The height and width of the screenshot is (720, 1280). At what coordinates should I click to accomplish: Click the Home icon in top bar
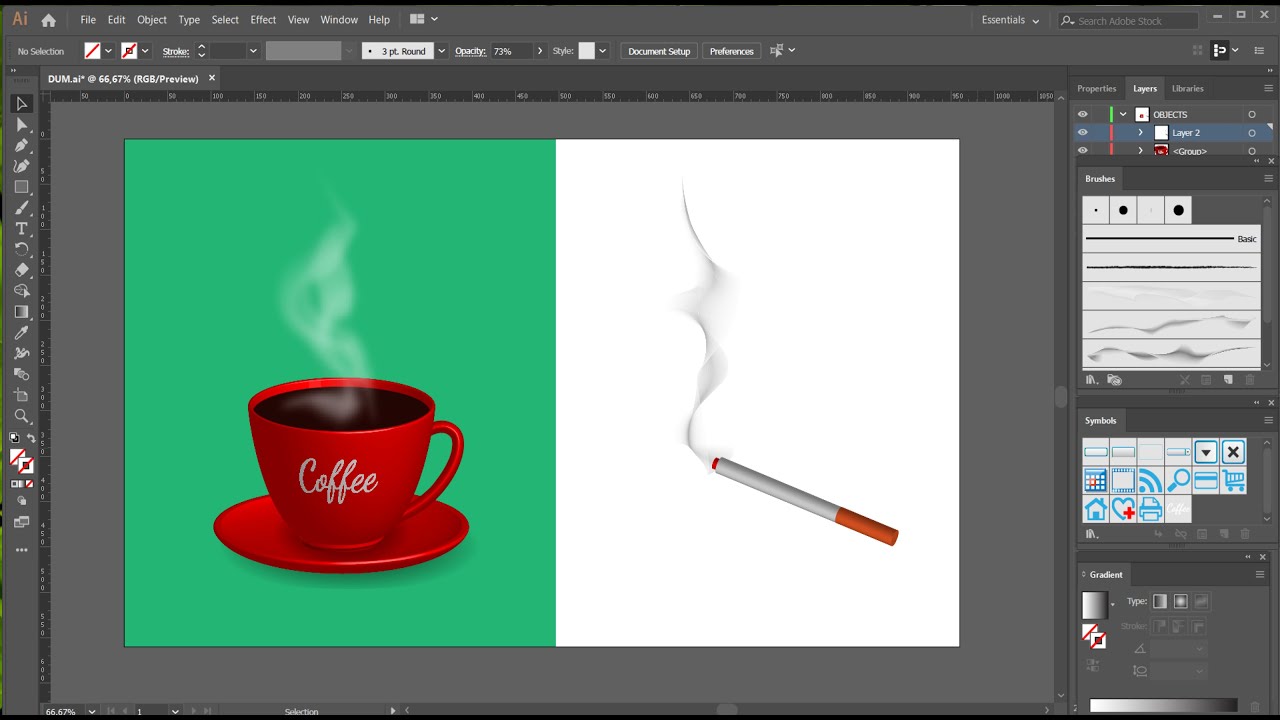(48, 20)
